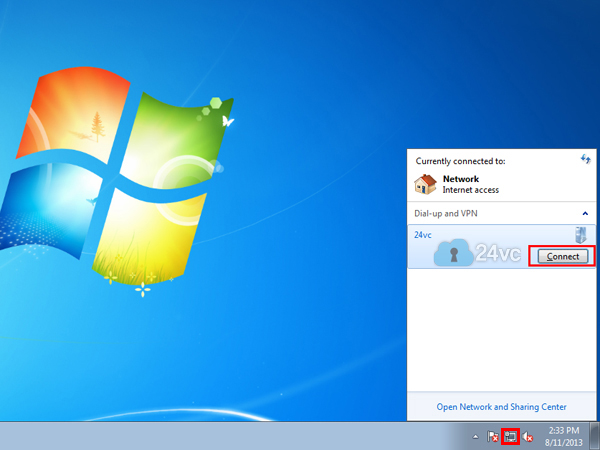The height and width of the screenshot is (450, 600).
Task: Click the network tray icon in taskbar
Action: pyautogui.click(x=510, y=436)
